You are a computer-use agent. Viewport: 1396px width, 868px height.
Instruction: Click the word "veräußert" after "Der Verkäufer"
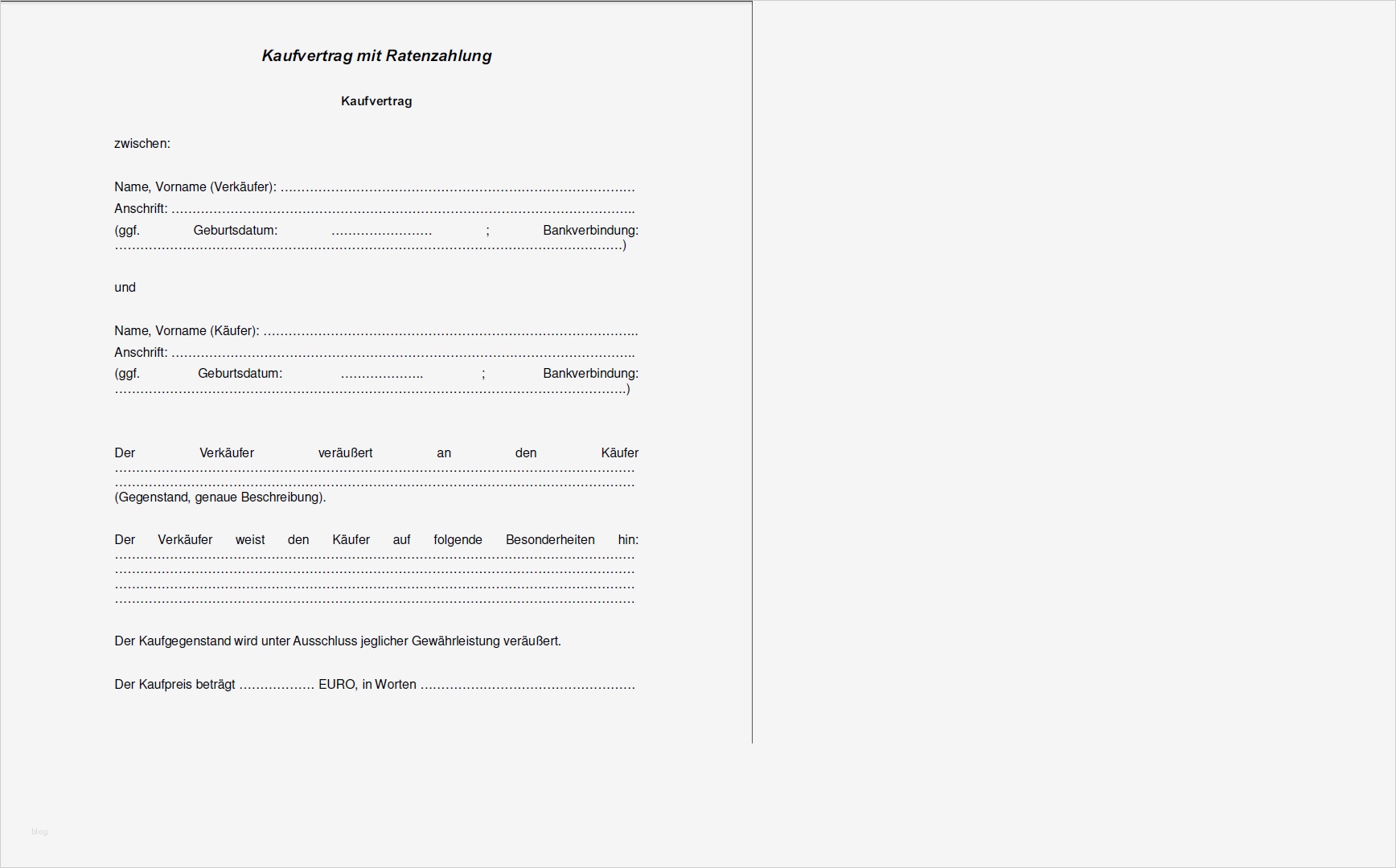[346, 453]
